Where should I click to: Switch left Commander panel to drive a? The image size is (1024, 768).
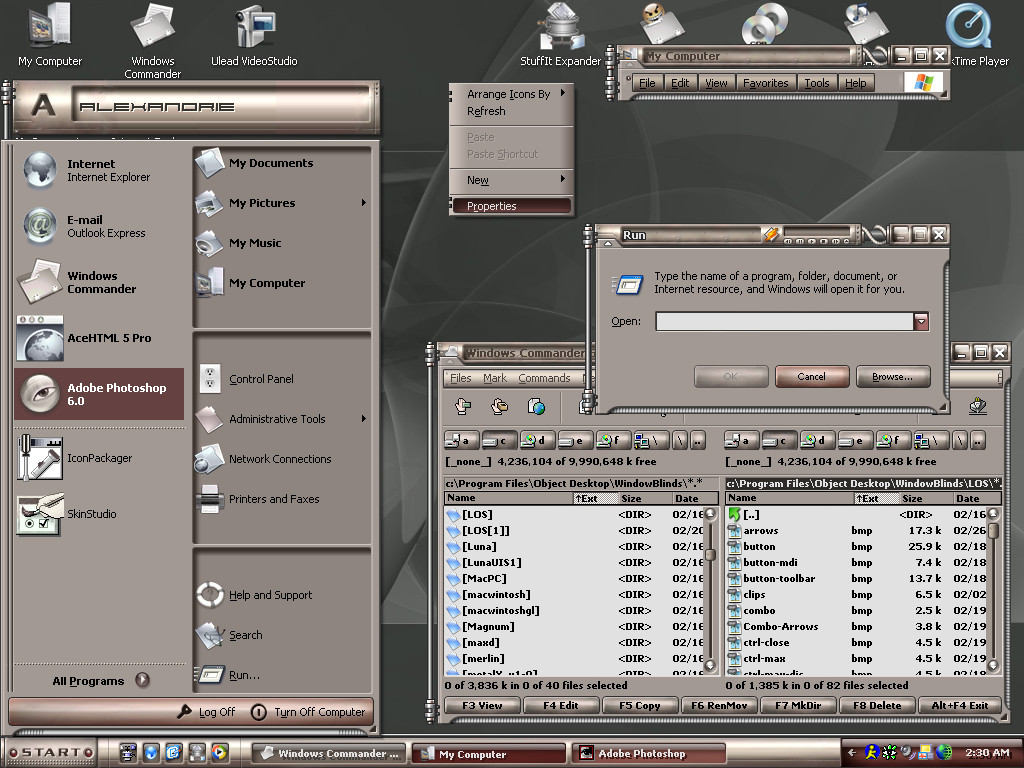(x=461, y=441)
